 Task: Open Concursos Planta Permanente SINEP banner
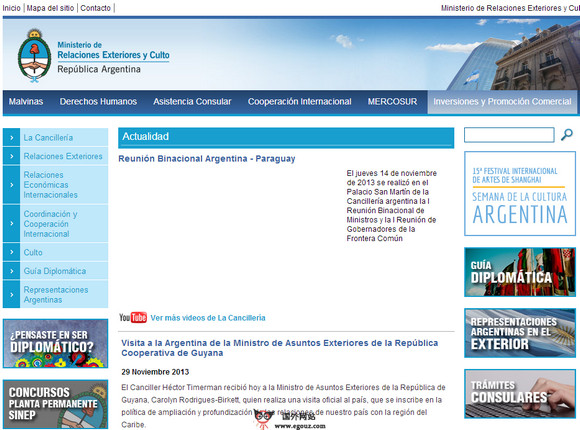click(x=55, y=404)
